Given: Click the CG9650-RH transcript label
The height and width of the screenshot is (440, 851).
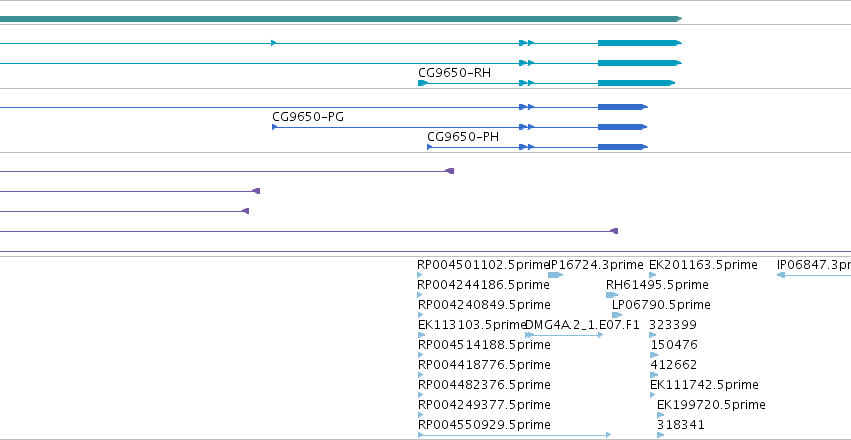Looking at the screenshot, I should tap(454, 73).
